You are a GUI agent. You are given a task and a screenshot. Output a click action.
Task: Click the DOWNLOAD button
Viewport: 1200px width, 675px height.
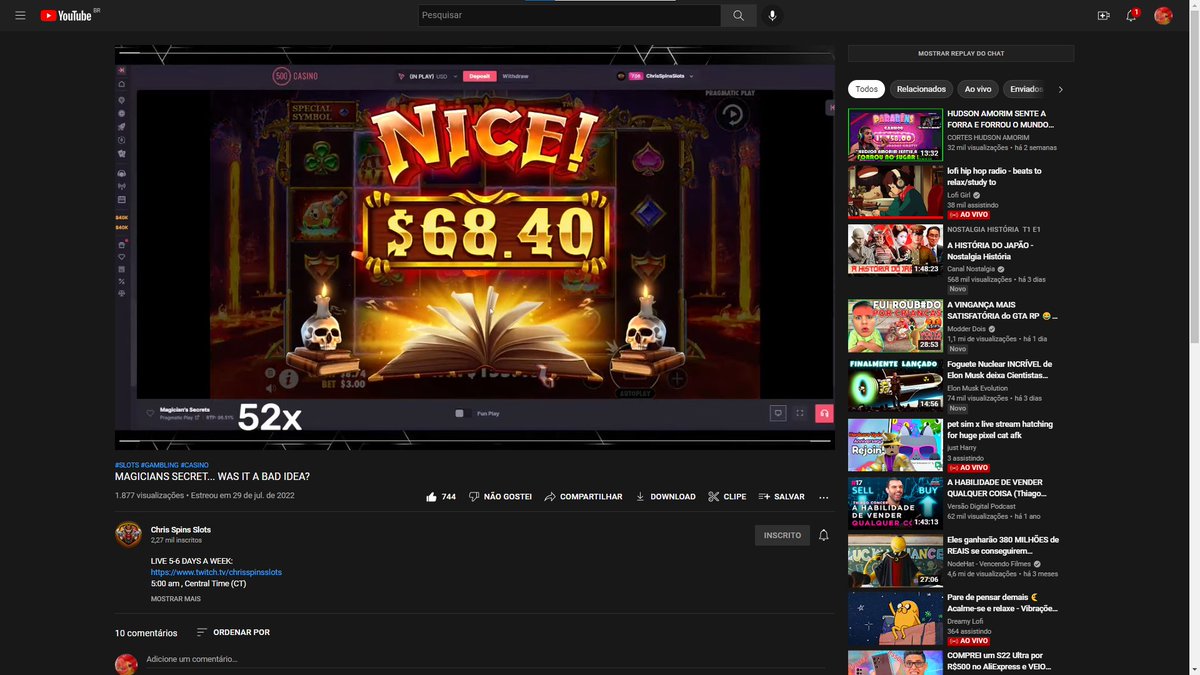pos(665,497)
